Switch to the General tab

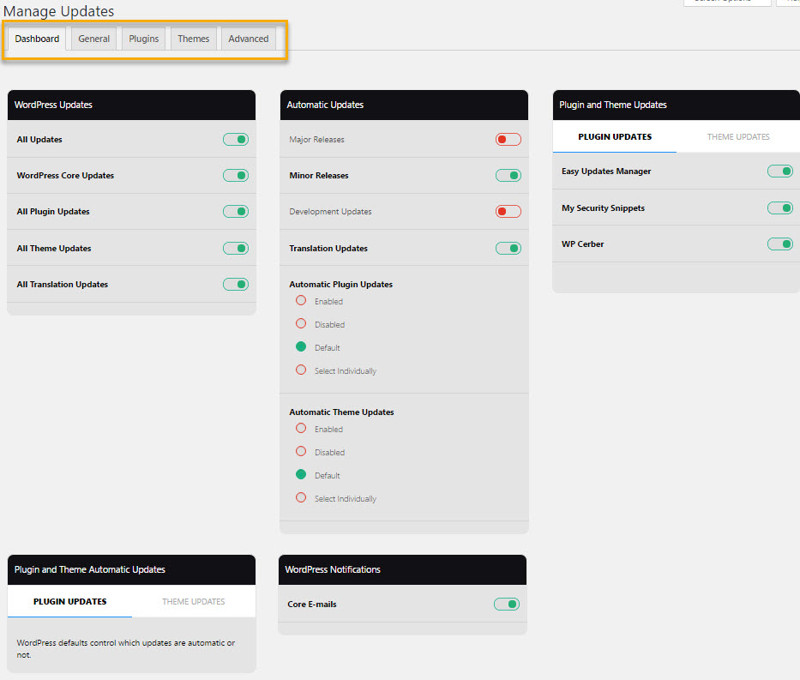coord(93,38)
